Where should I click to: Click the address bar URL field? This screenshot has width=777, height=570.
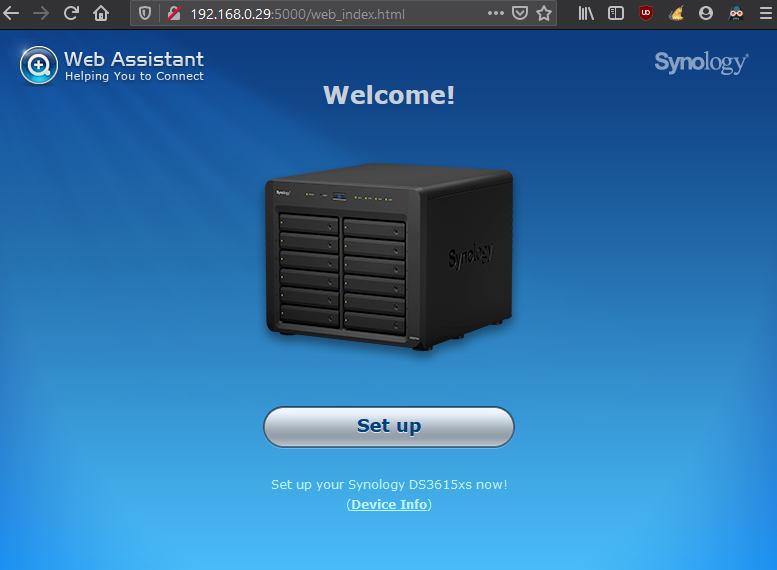click(330, 13)
